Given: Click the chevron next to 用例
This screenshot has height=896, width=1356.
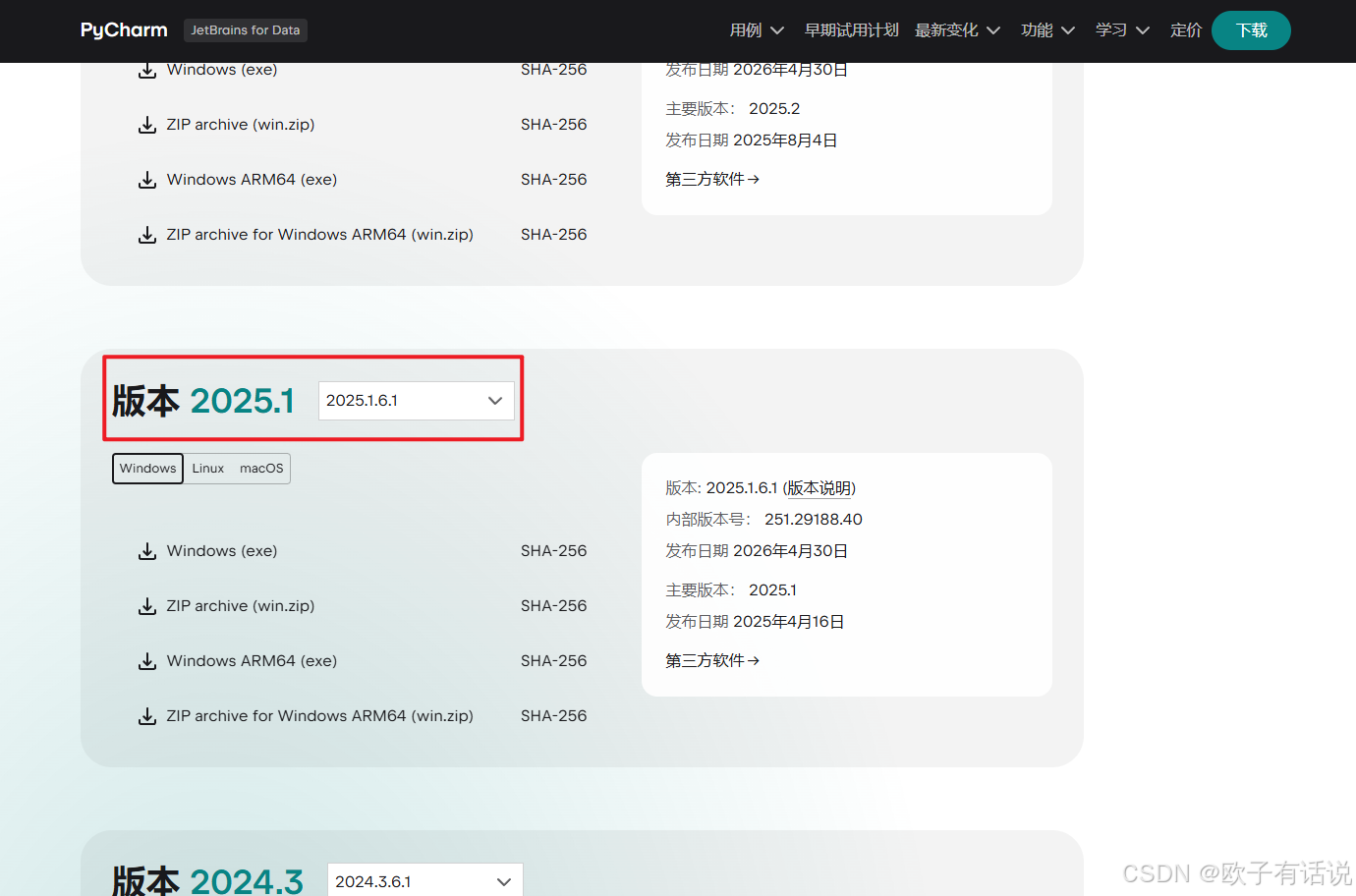Looking at the screenshot, I should click(x=777, y=30).
